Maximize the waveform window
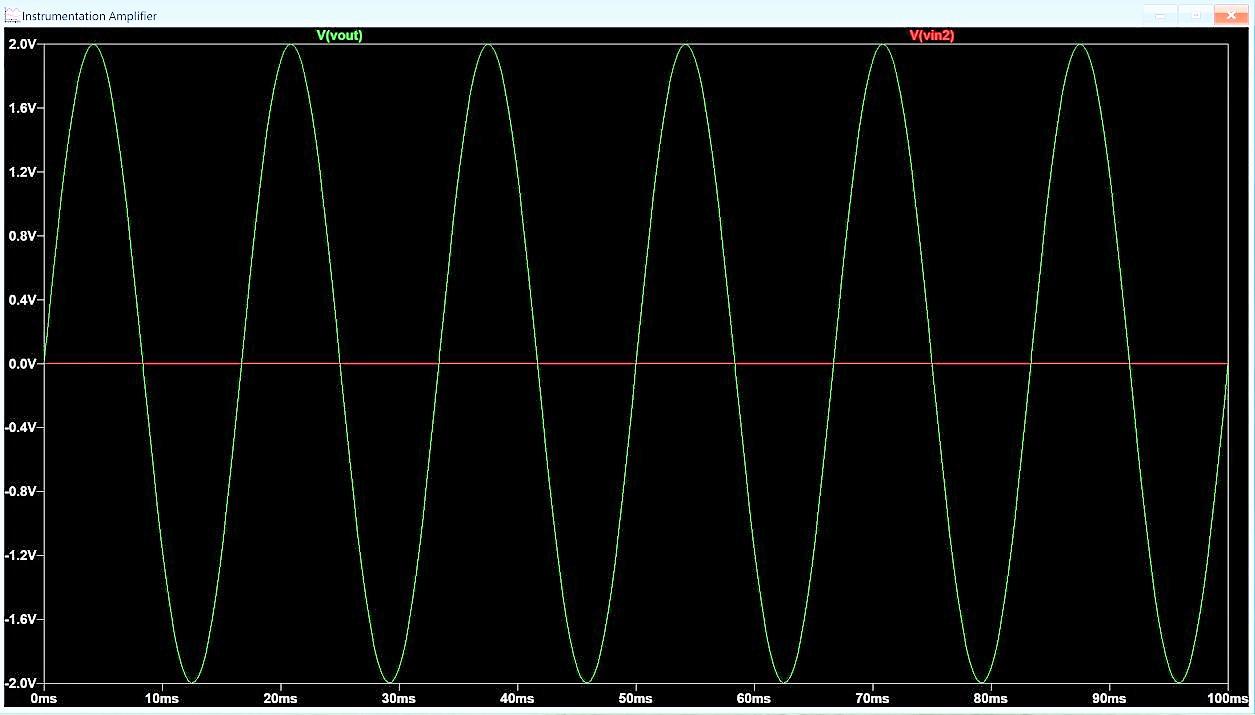This screenshot has height=715, width=1255. [1194, 15]
